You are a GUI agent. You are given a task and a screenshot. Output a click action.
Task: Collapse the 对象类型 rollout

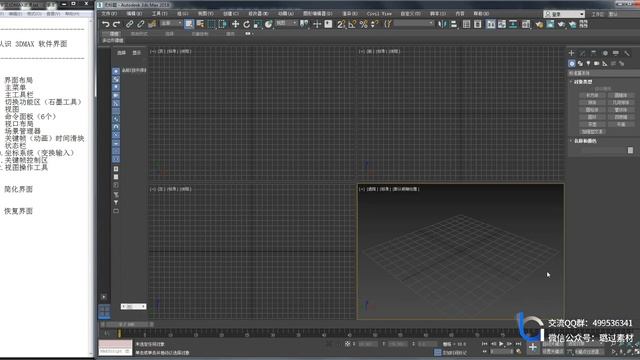click(583, 82)
